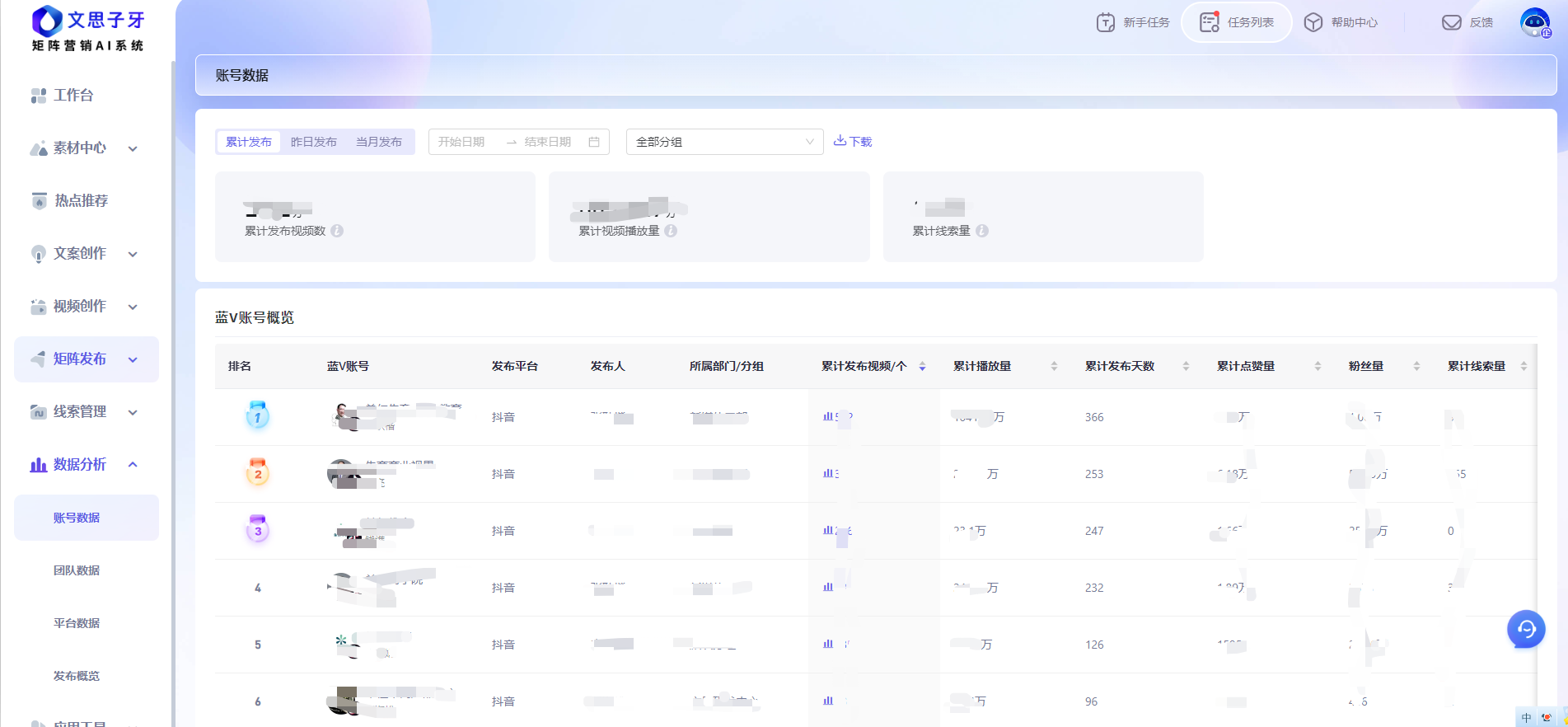The image size is (1568, 727).
Task: Switch to the 当月发布 tab
Action: 379,142
